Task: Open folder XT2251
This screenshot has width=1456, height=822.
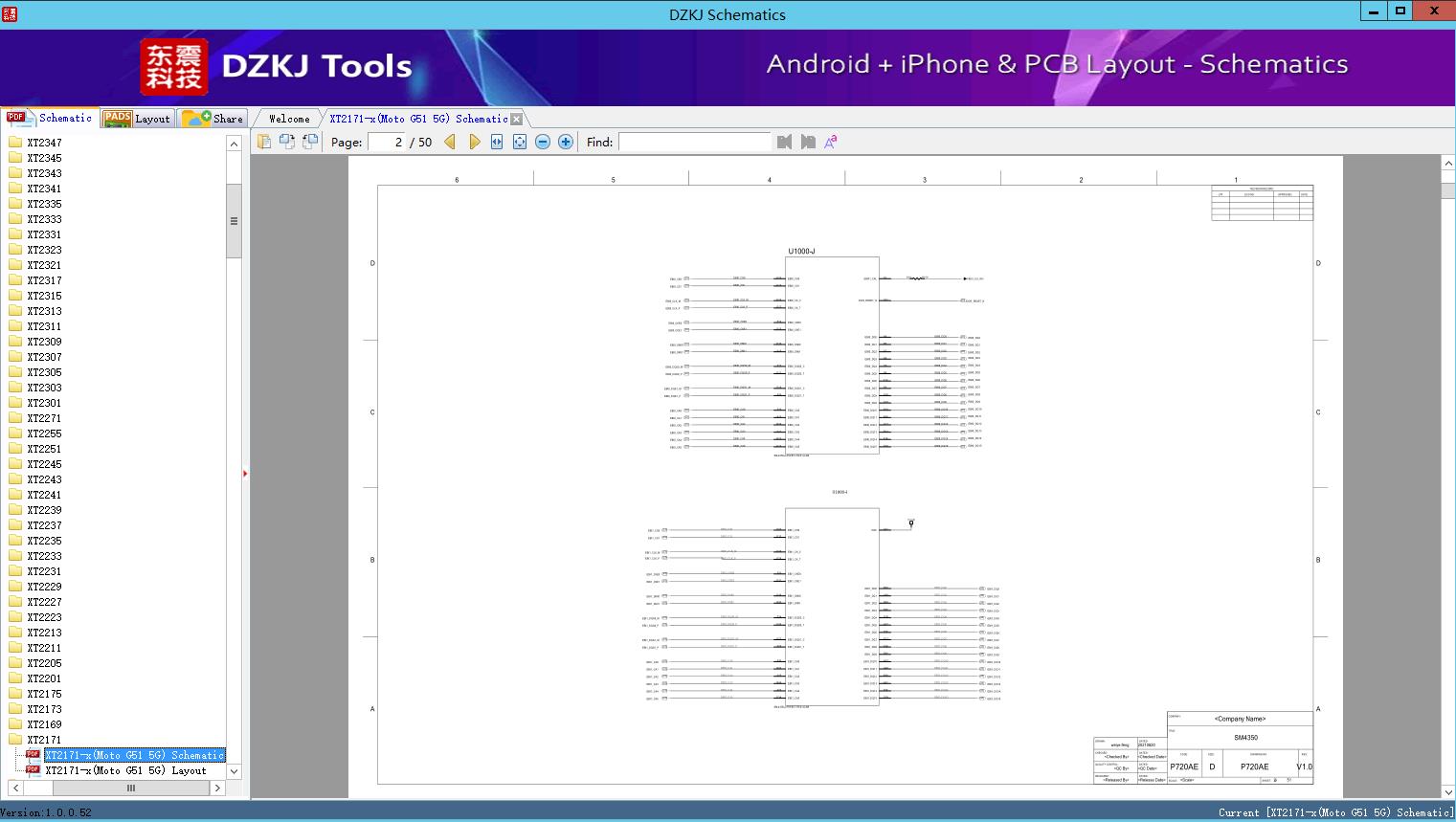Action: pyautogui.click(x=44, y=449)
